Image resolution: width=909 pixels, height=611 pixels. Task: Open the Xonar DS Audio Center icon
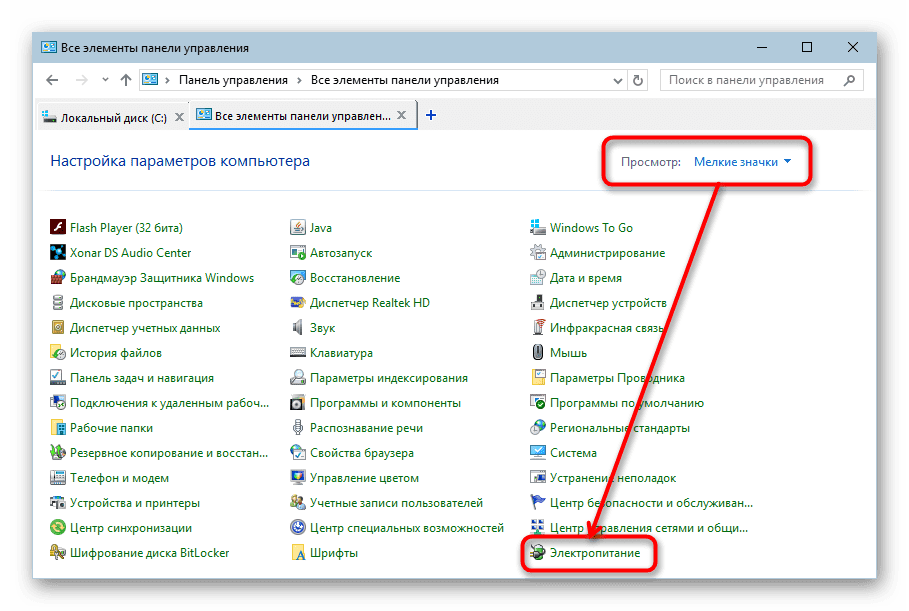[x=58, y=252]
